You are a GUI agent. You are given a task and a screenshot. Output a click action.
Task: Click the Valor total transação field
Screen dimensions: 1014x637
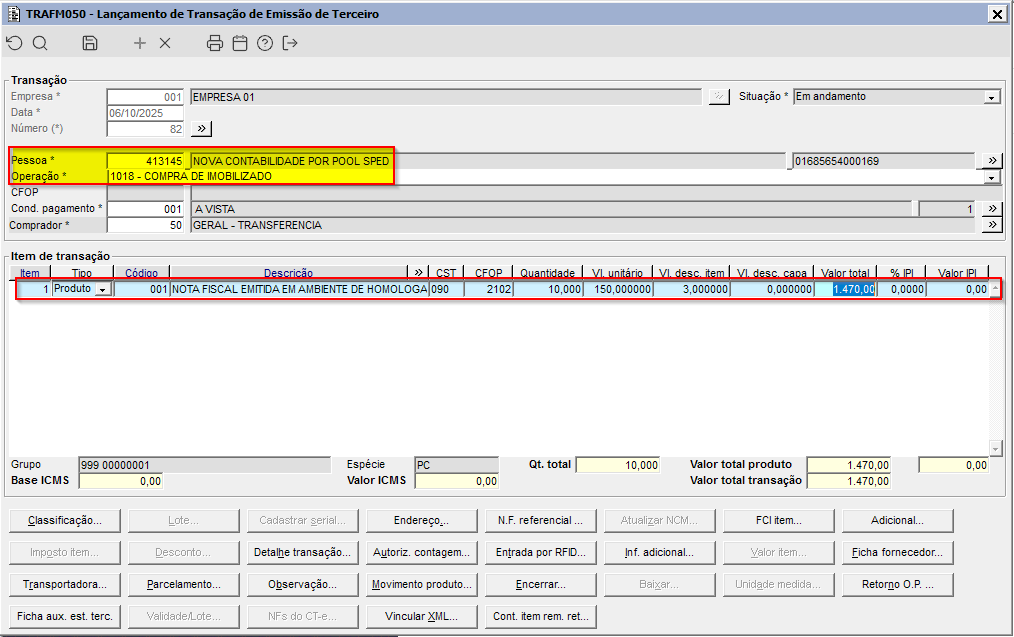pyautogui.click(x=849, y=481)
